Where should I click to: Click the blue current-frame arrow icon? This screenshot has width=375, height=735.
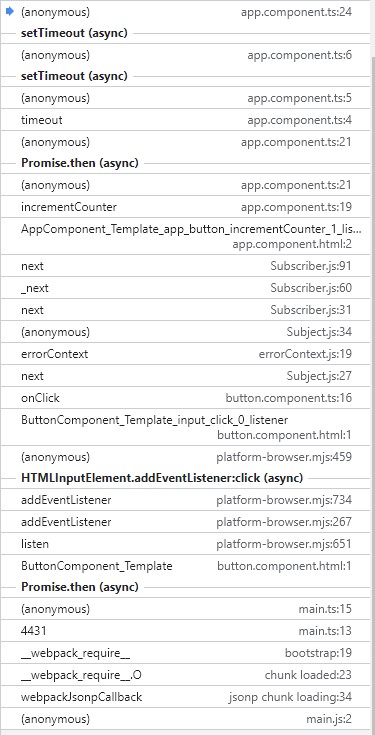[10, 12]
